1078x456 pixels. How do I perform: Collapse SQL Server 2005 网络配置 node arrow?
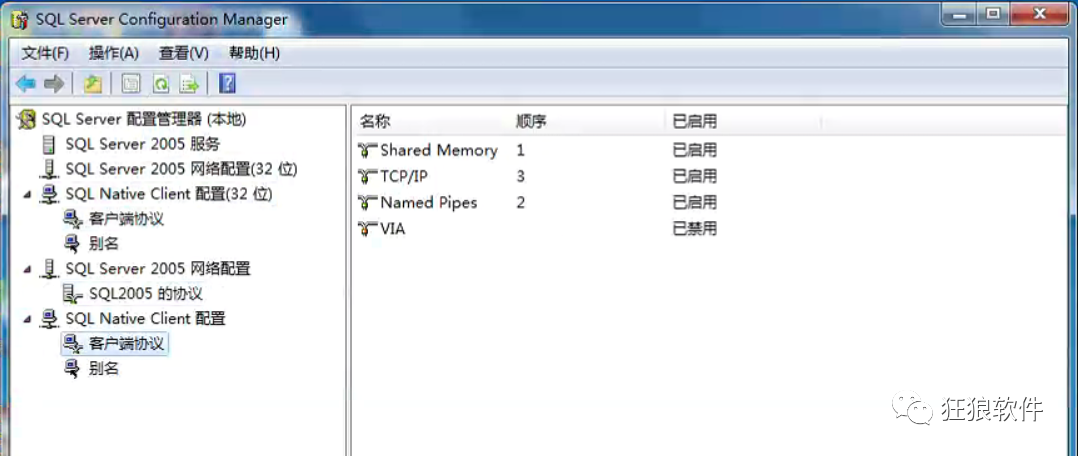[x=28, y=270]
